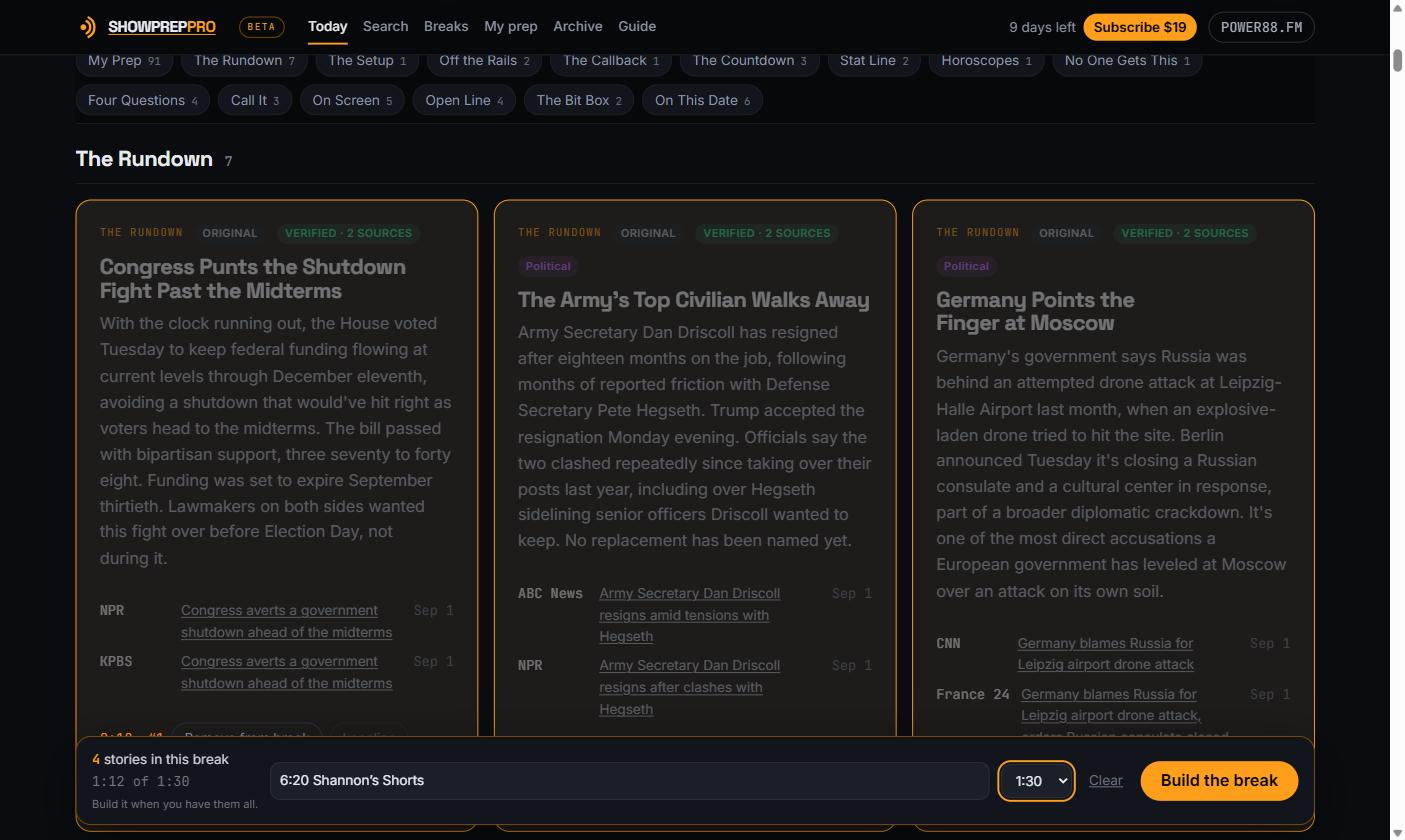Open NPR link about Driscoll clashes with Hegseth
The image size is (1405, 840).
(x=689, y=687)
